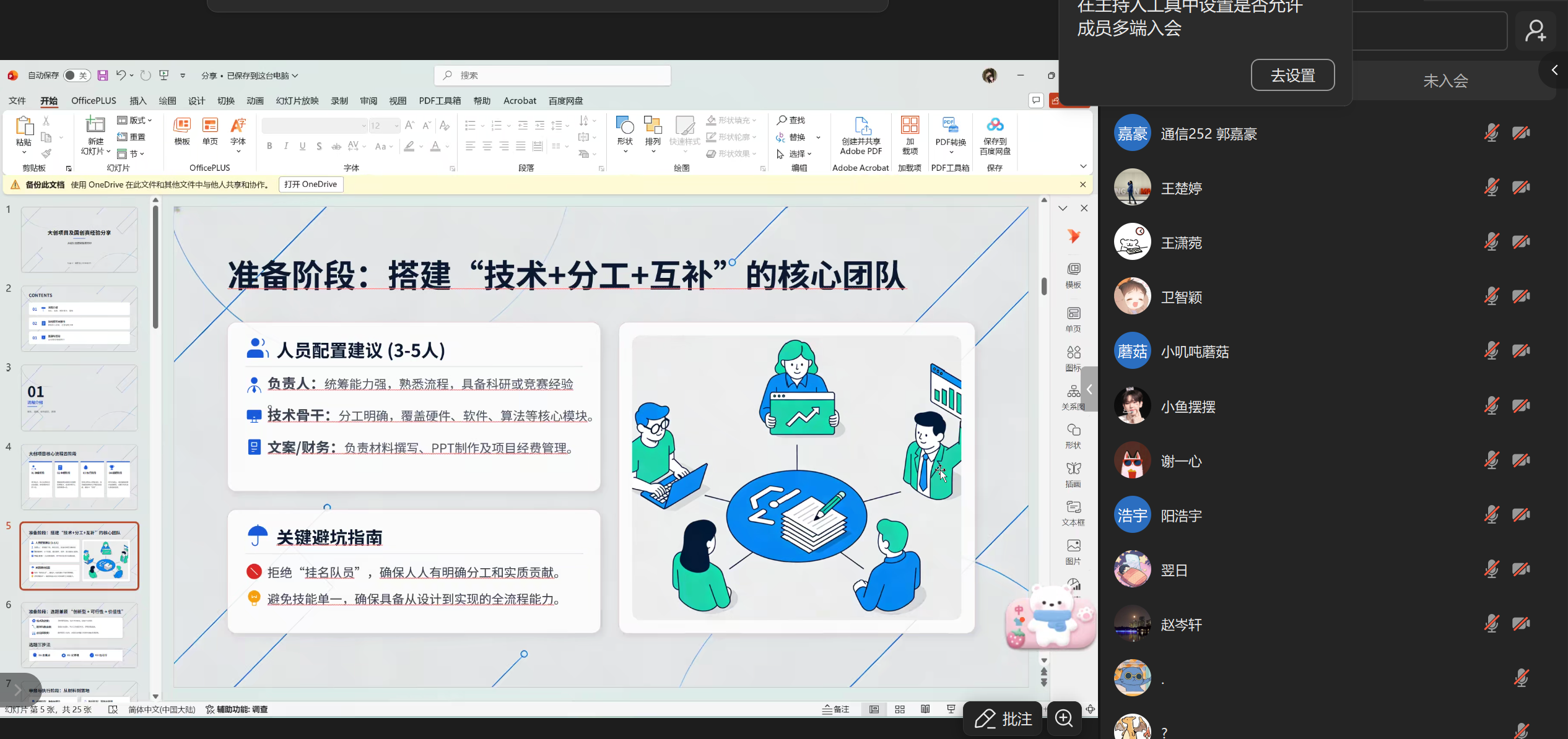Screen dimensions: 1568x739
Task: Toggle microphone for 王楚婷
Action: 1491,187
